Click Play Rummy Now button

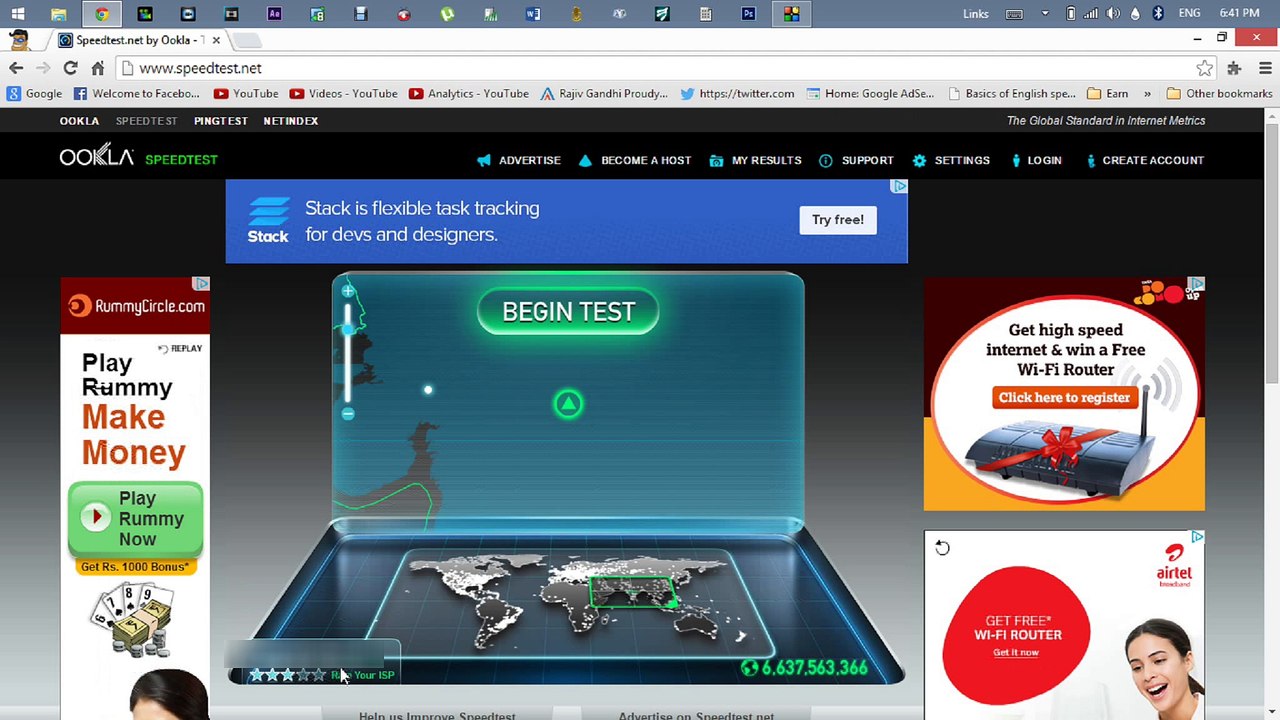click(x=135, y=519)
